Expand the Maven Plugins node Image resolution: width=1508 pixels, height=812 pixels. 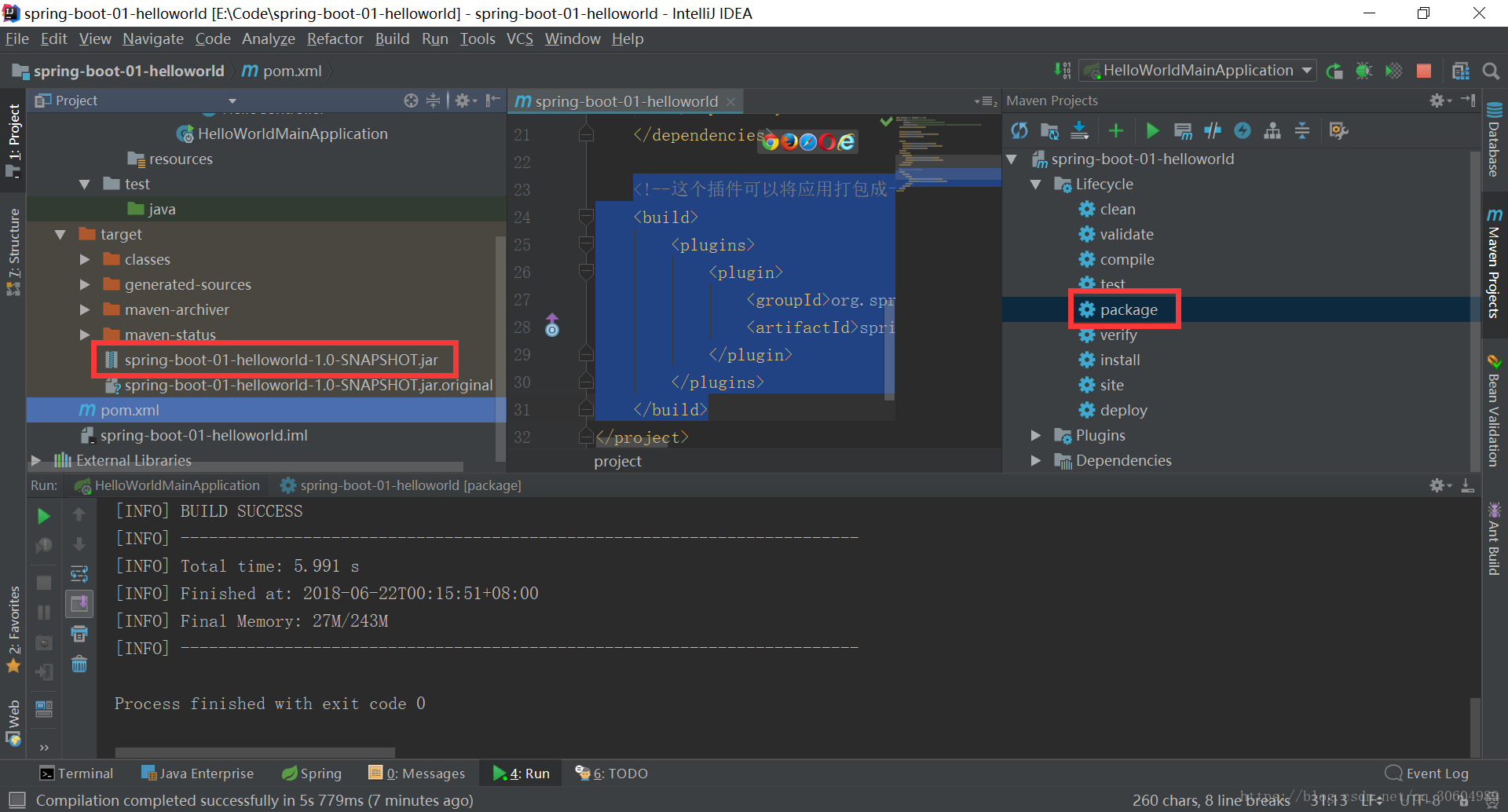pos(1036,436)
